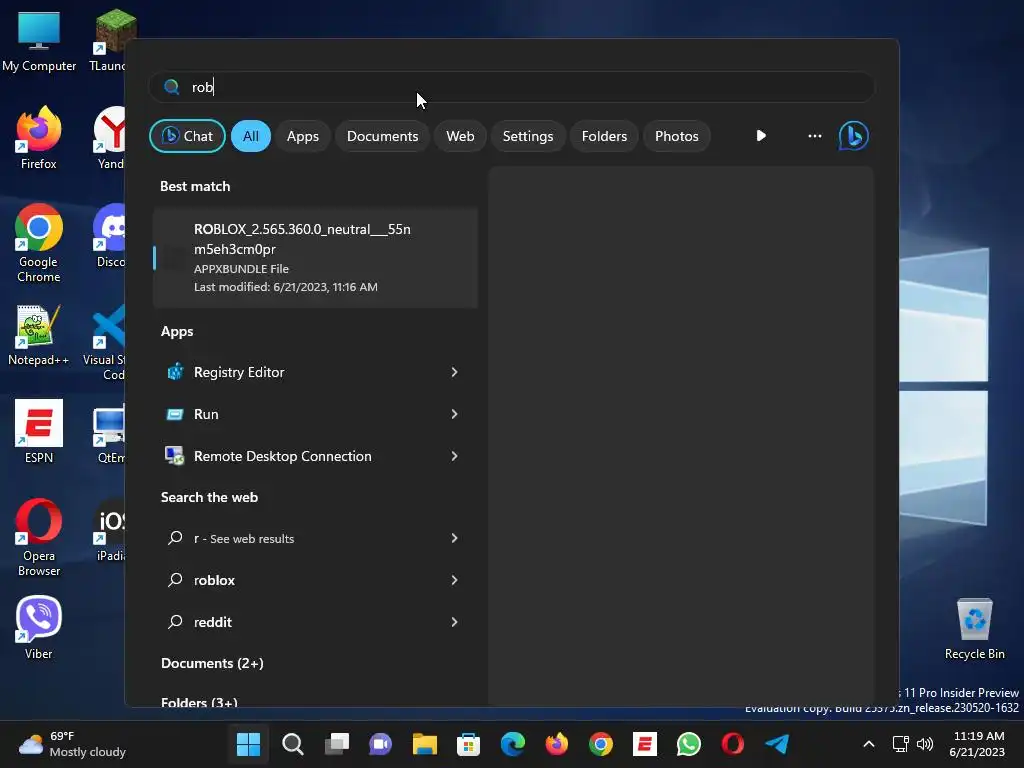
Task: Launch Firefox from taskbar
Action: click(556, 744)
